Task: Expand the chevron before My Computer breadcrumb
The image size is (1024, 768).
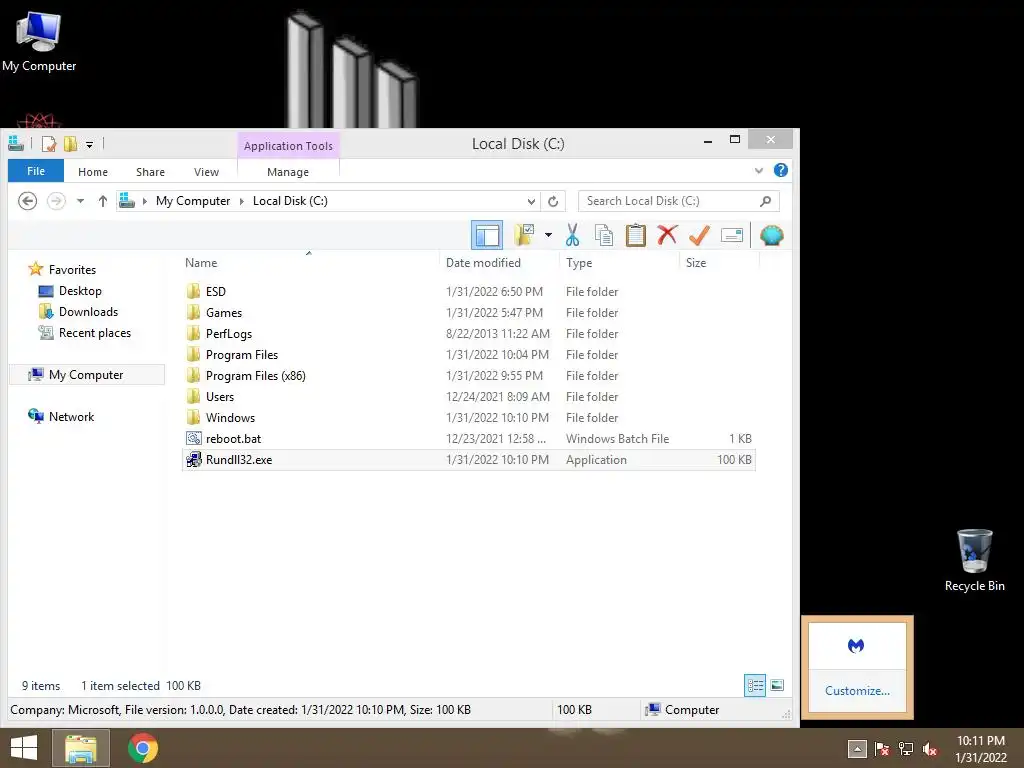Action: 145,201
